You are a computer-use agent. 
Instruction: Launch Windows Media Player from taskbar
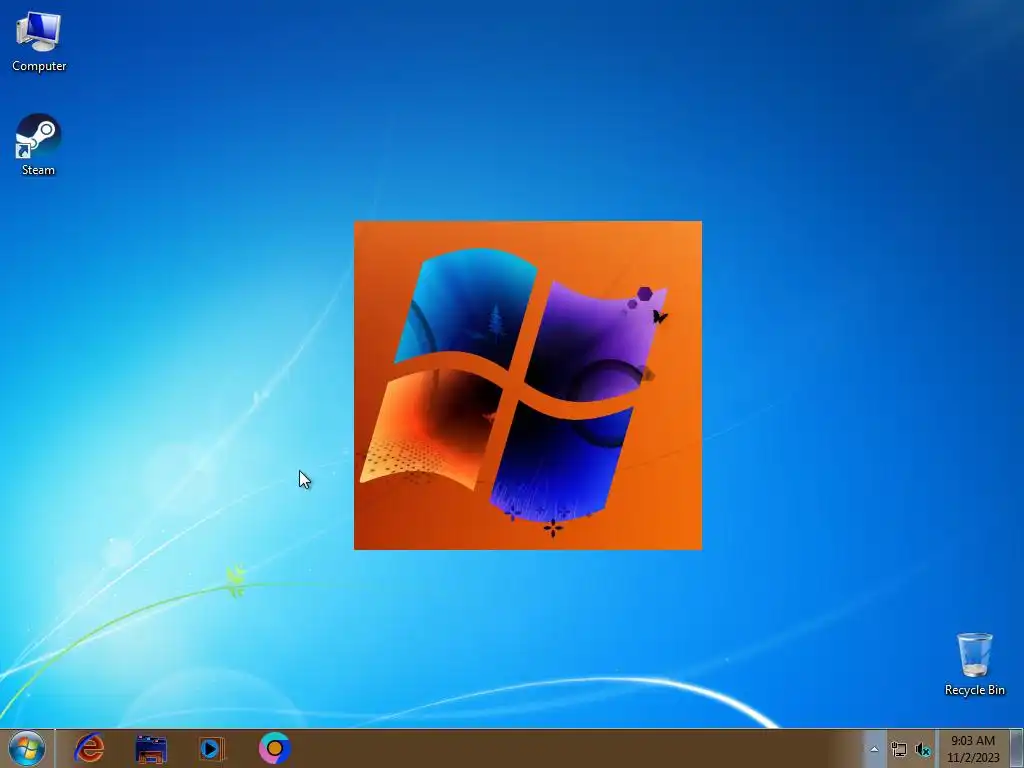tap(212, 749)
